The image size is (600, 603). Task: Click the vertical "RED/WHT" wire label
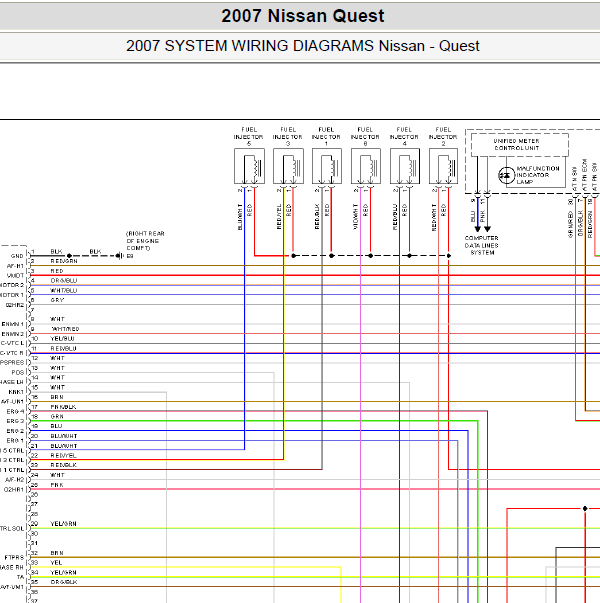point(434,217)
